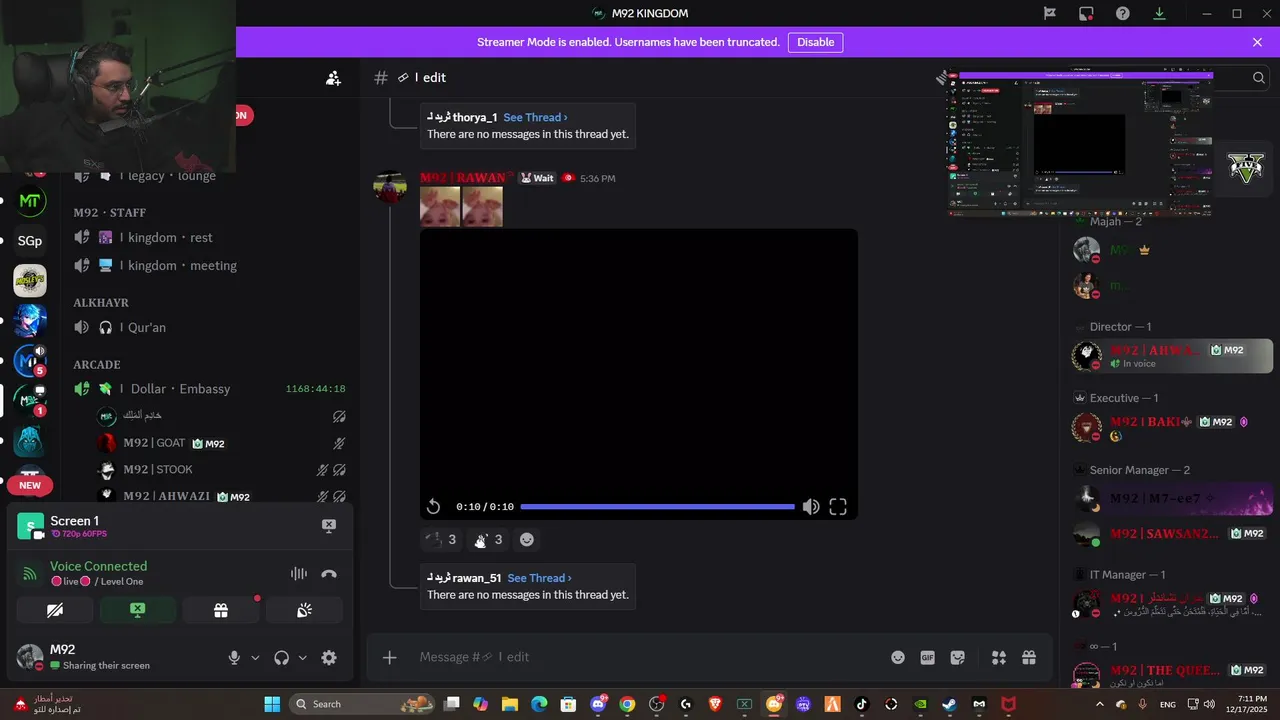This screenshot has height=720, width=1280.
Task: Open the gift Nitro button in voice panel
Action: coord(220,610)
